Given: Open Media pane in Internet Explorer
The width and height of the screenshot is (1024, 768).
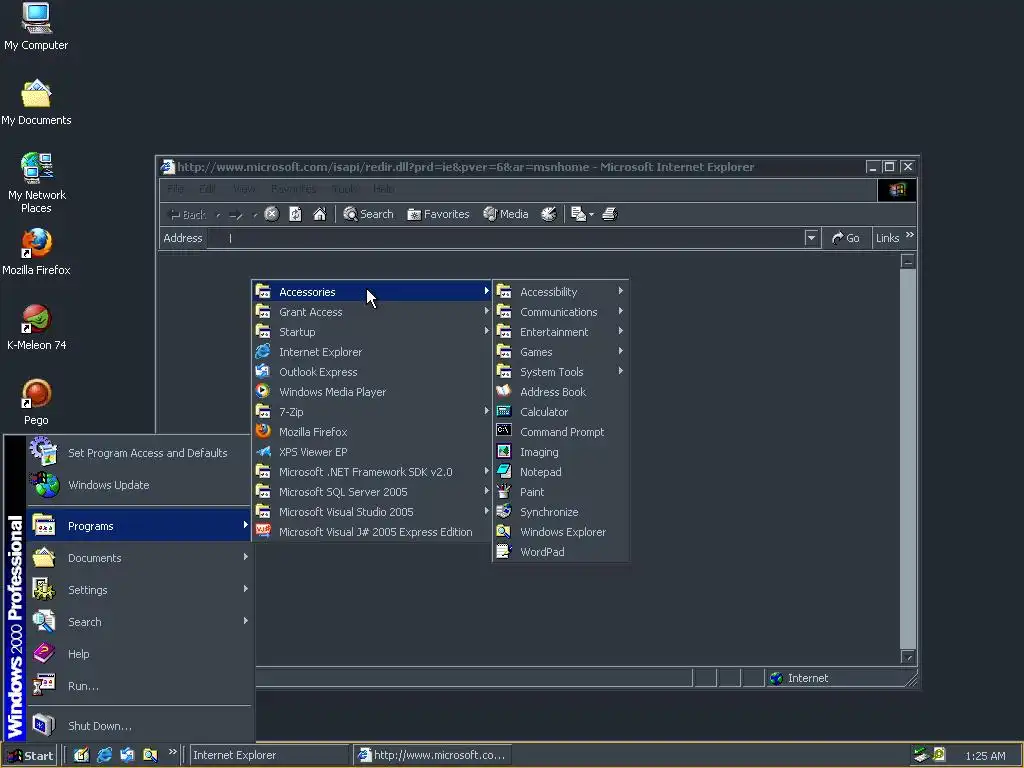Looking at the screenshot, I should coord(505,214).
